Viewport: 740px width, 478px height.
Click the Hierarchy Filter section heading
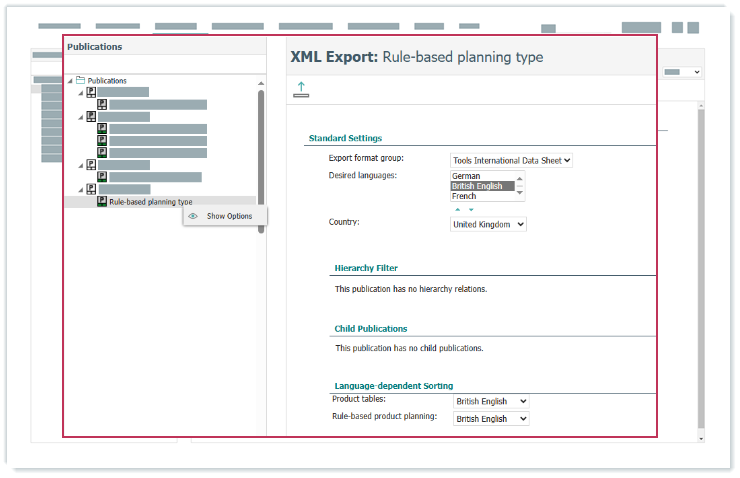pos(366,268)
